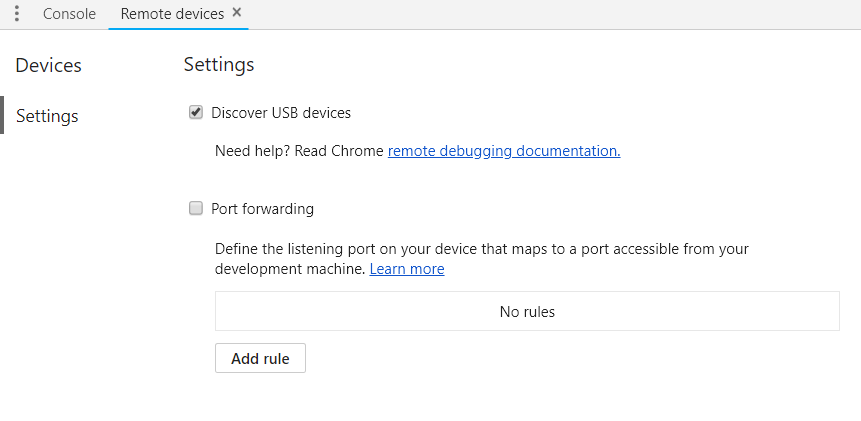Click the selection bar left of Settings
This screenshot has width=861, height=421.
tap(3, 116)
